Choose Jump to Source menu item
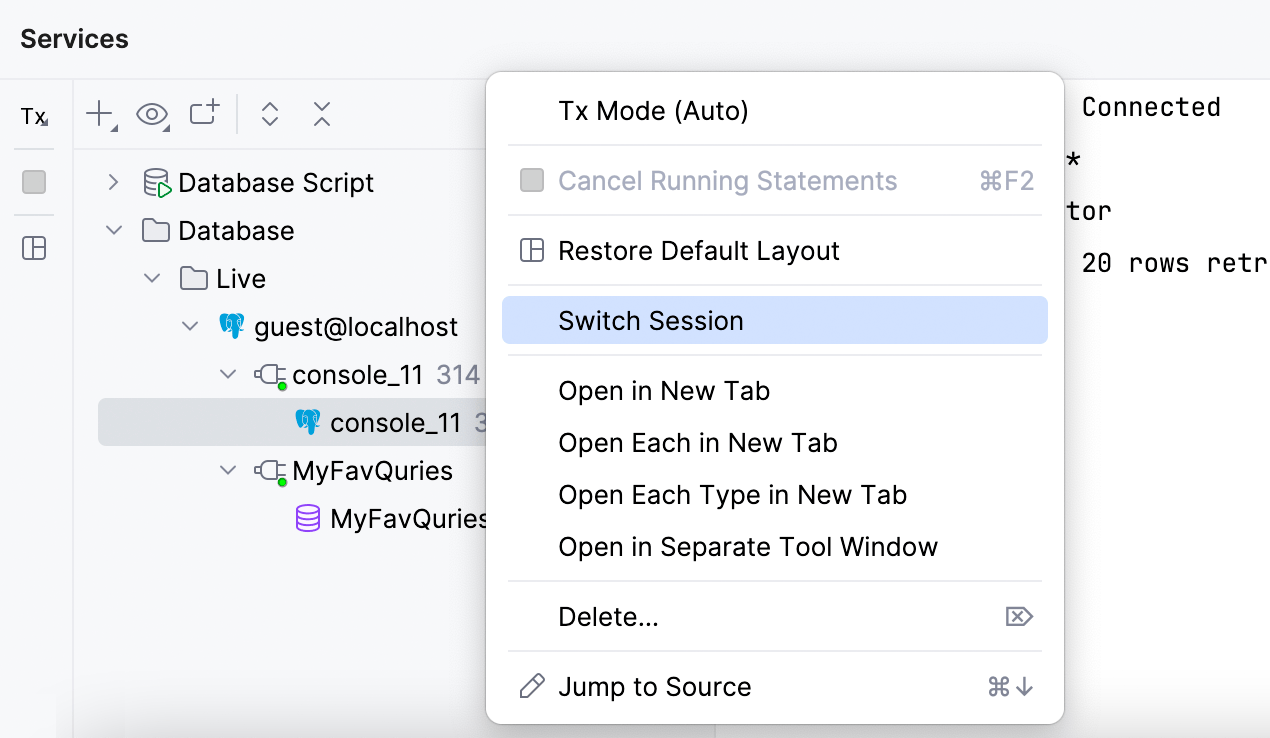 654,687
